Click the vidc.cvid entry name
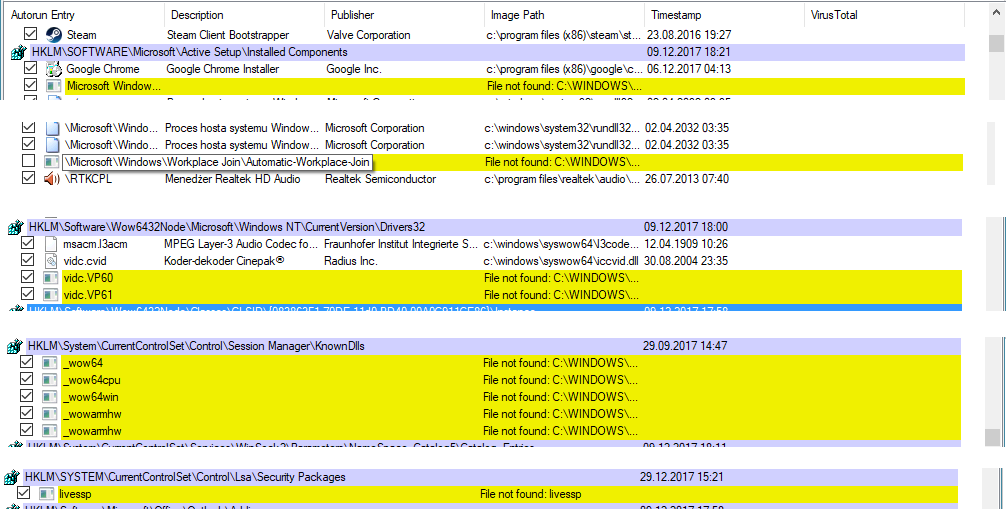Viewport: 1006px width, 509px height. (85, 261)
